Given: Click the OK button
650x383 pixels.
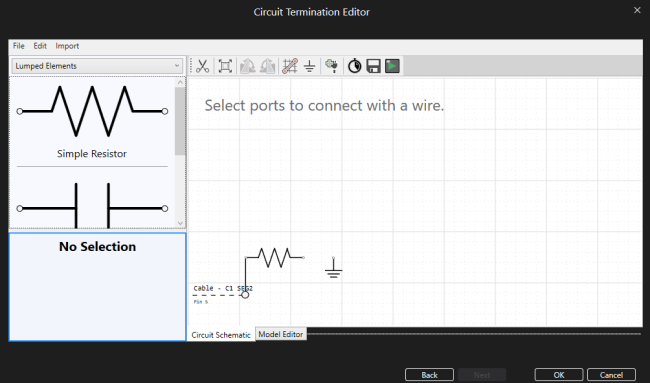Looking at the screenshot, I should pyautogui.click(x=559, y=375).
